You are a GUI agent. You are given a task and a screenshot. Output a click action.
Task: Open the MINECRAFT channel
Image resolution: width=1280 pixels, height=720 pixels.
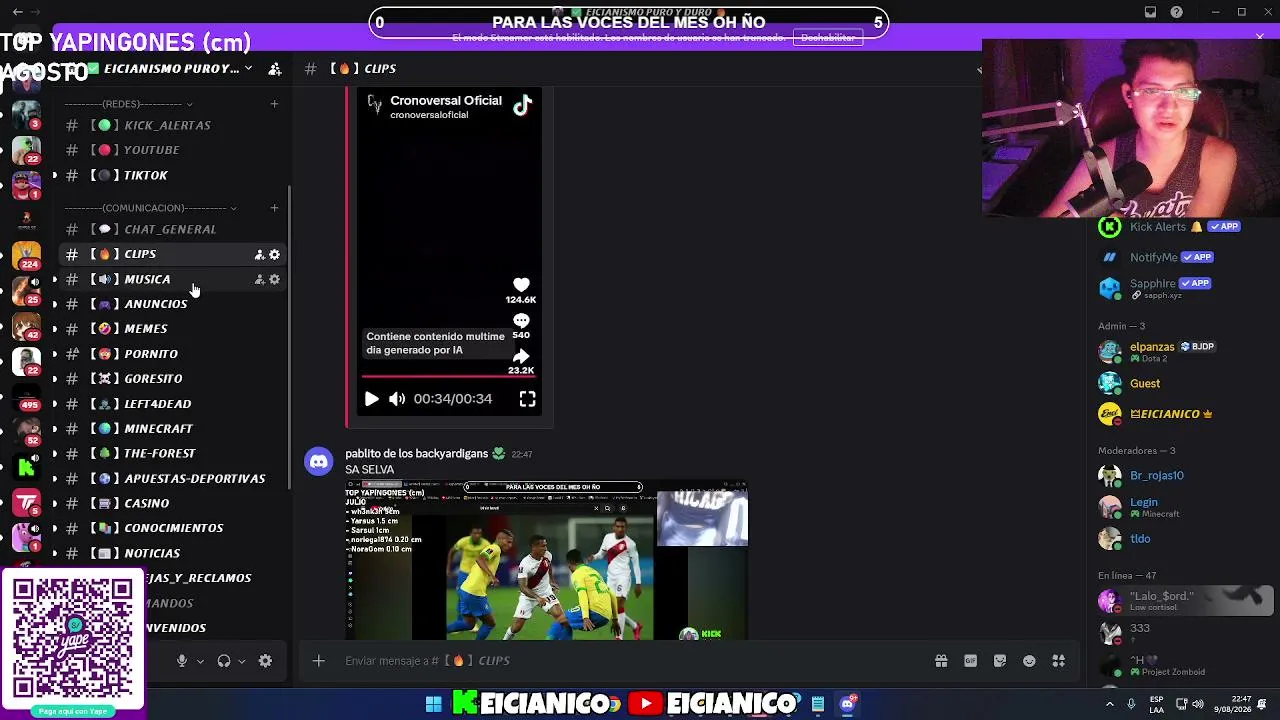coord(173,429)
